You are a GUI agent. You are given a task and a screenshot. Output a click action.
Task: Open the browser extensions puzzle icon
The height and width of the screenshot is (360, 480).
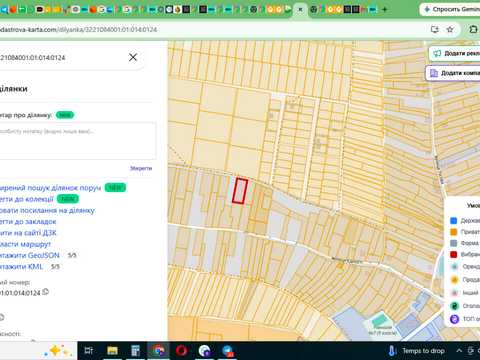click(x=473, y=30)
